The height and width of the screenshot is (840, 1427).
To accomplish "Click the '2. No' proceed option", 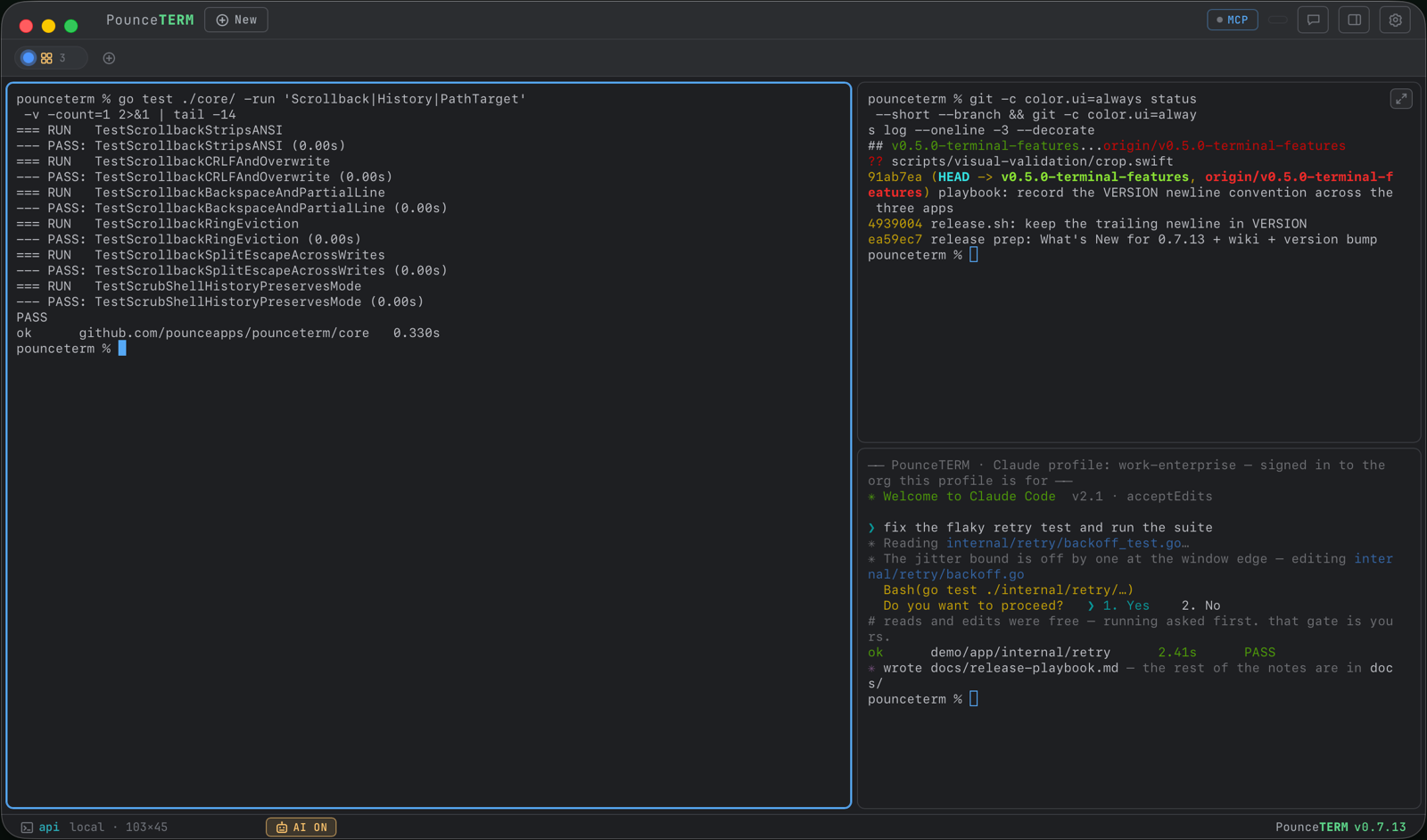I will (x=1200, y=605).
